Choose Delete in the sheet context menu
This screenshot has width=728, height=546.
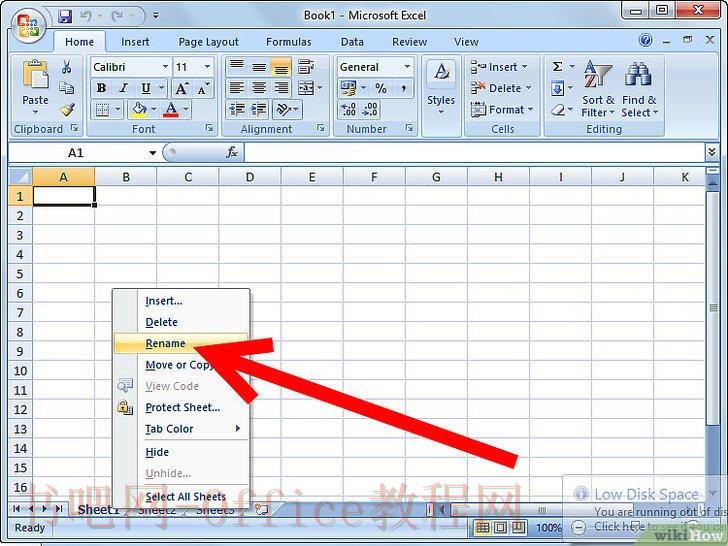pos(181,322)
